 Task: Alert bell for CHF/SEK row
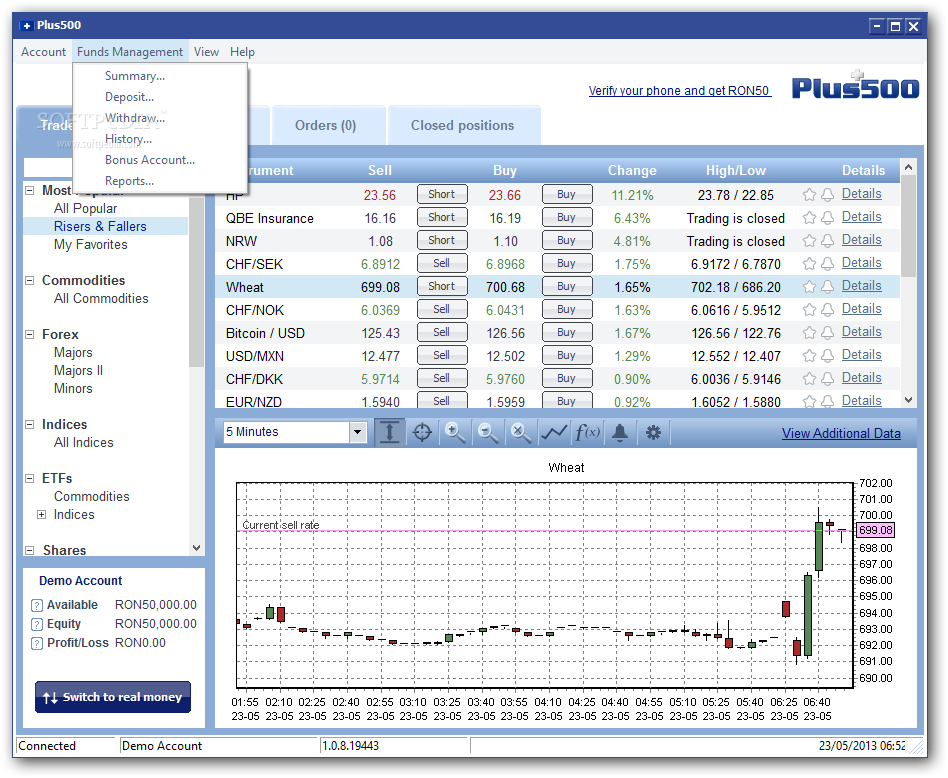coord(828,264)
